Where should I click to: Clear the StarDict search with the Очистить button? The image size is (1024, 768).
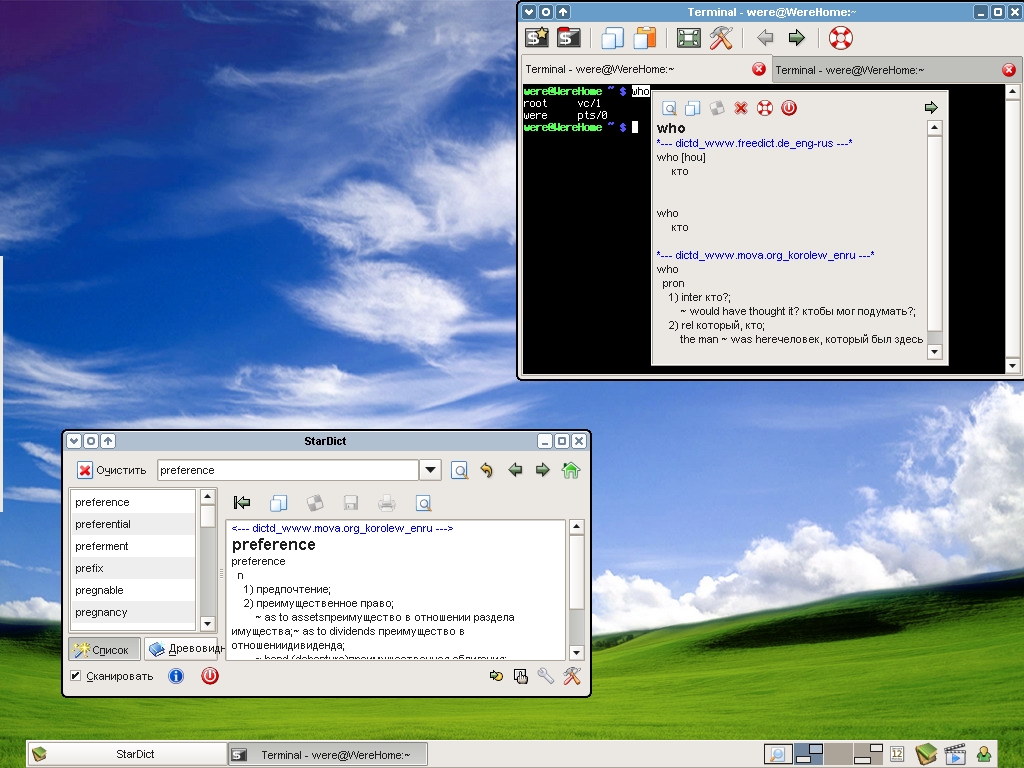(112, 470)
